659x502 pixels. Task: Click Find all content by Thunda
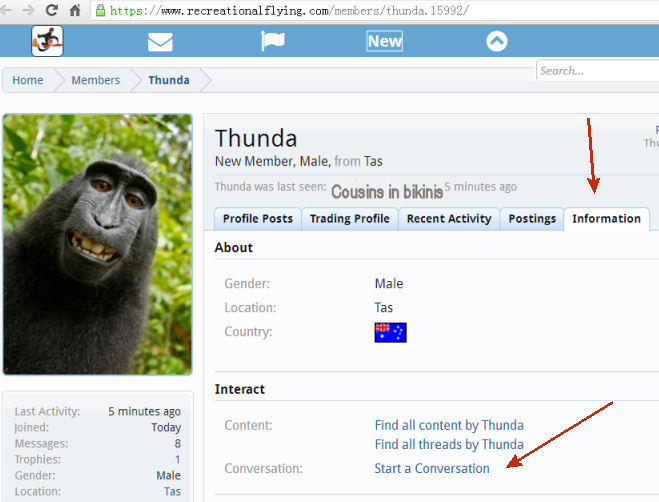(x=449, y=425)
